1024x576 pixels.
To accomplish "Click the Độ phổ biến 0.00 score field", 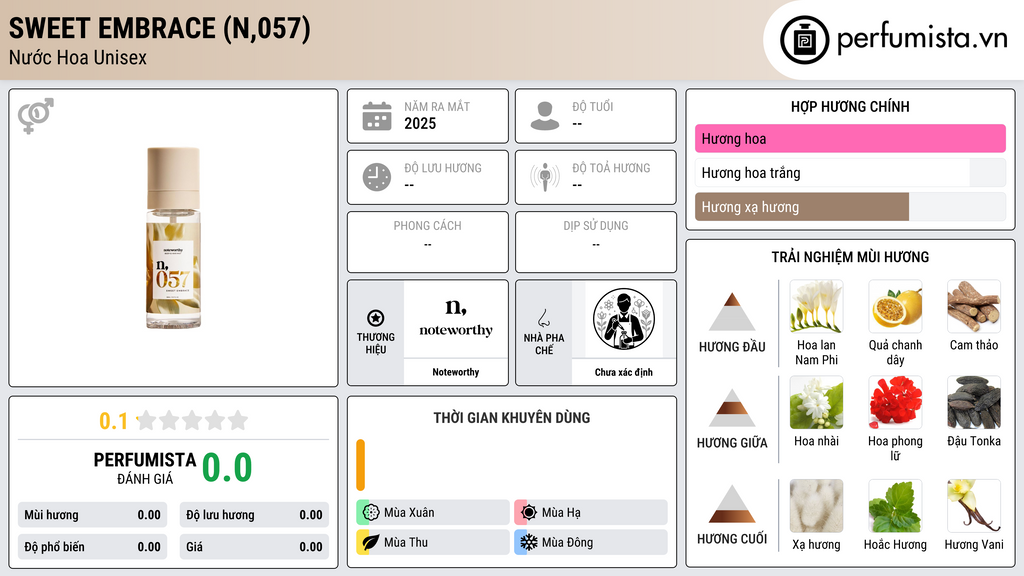I will point(93,547).
